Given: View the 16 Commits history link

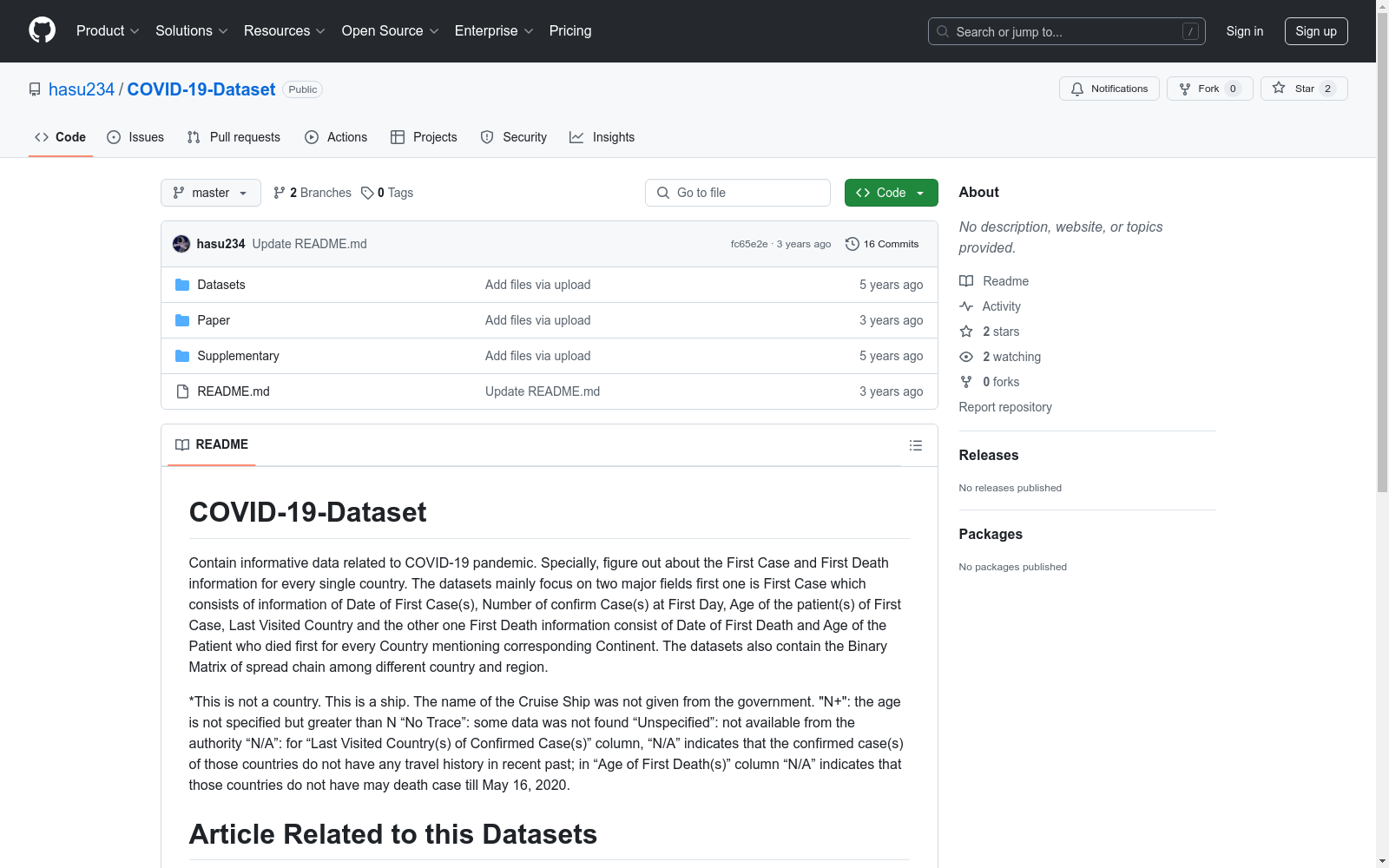Looking at the screenshot, I should (x=882, y=244).
